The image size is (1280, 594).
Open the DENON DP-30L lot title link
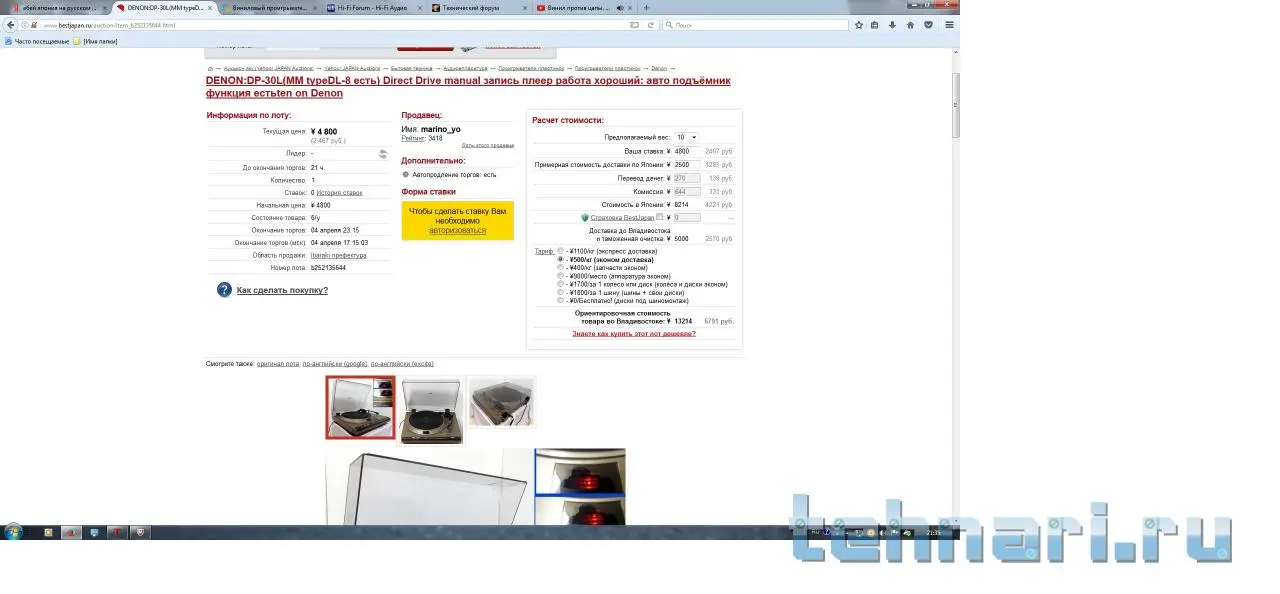(x=468, y=87)
